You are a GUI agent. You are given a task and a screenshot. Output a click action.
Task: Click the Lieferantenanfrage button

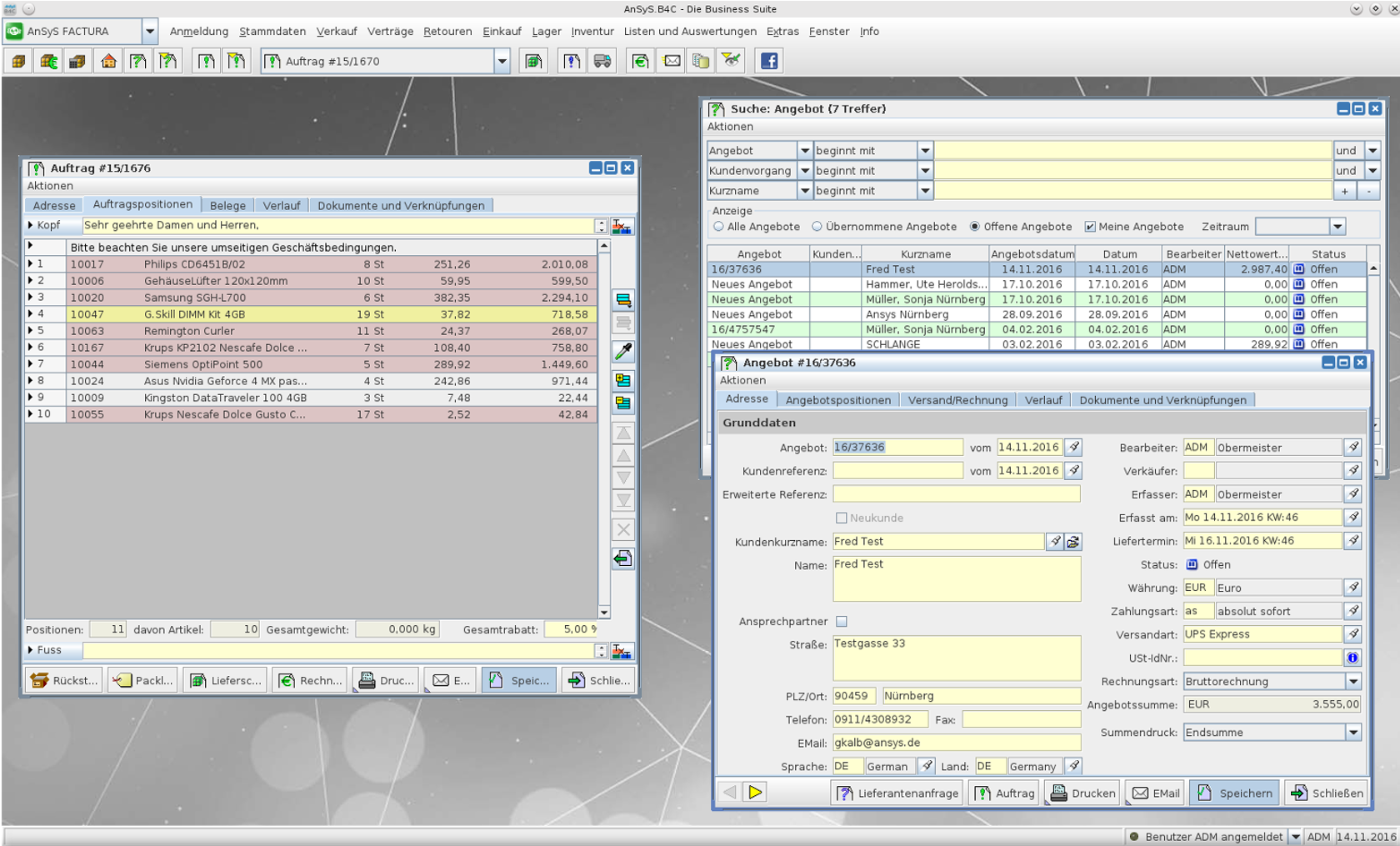pyautogui.click(x=897, y=793)
